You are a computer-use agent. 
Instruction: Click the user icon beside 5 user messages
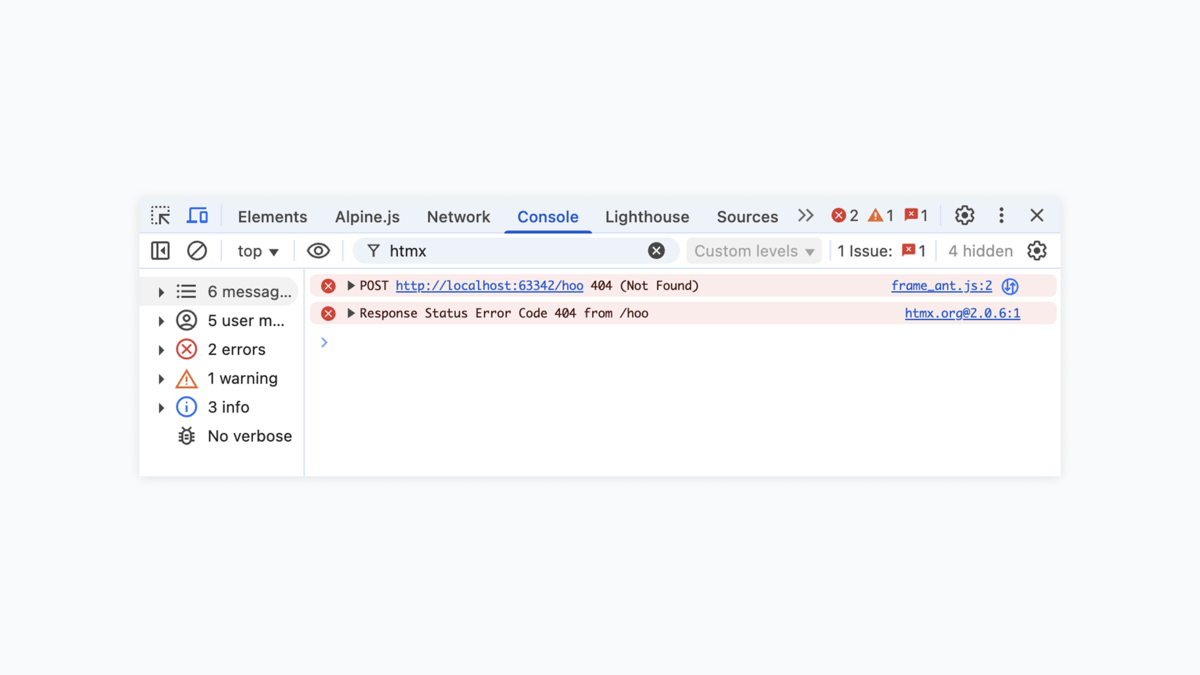click(186, 321)
